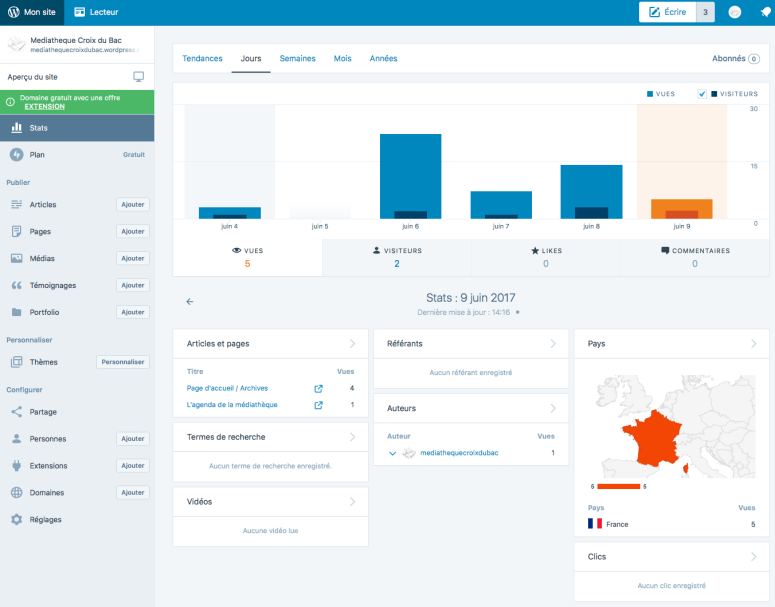775x607 pixels.
Task: Expand the Articles et pages panel chevron
Action: click(x=351, y=344)
